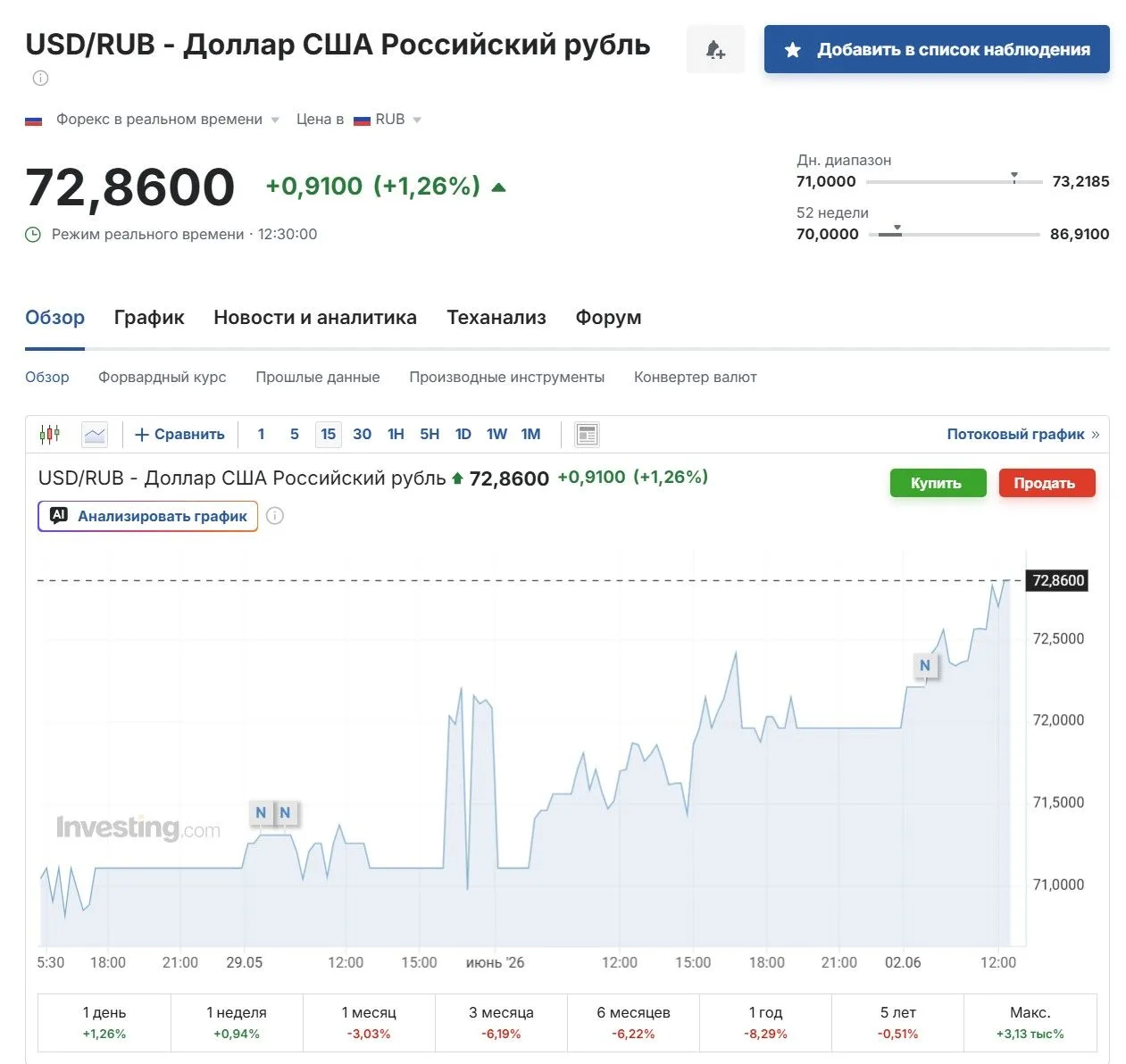Viewport: 1126px width, 1064px height.
Task: Click the second N news marker near 29.05
Action: (286, 813)
